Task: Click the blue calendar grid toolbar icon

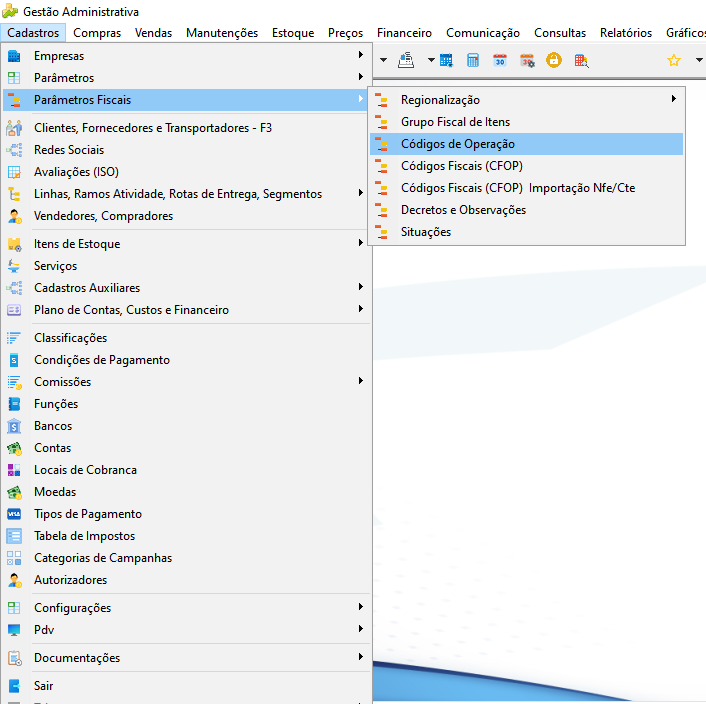Action: [446, 60]
